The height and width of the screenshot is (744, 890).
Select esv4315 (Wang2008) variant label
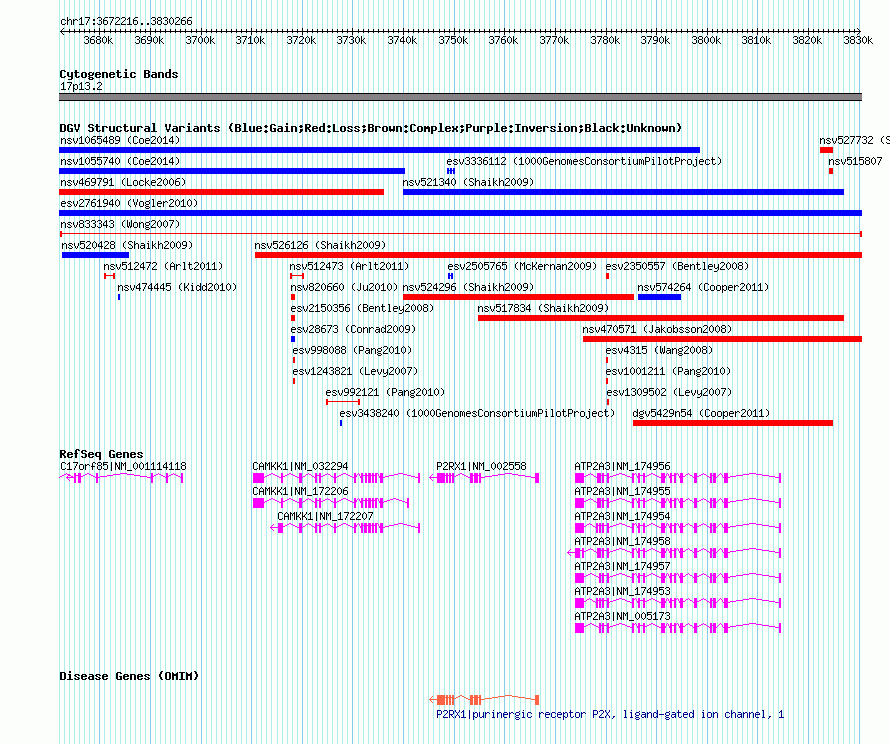click(x=659, y=350)
